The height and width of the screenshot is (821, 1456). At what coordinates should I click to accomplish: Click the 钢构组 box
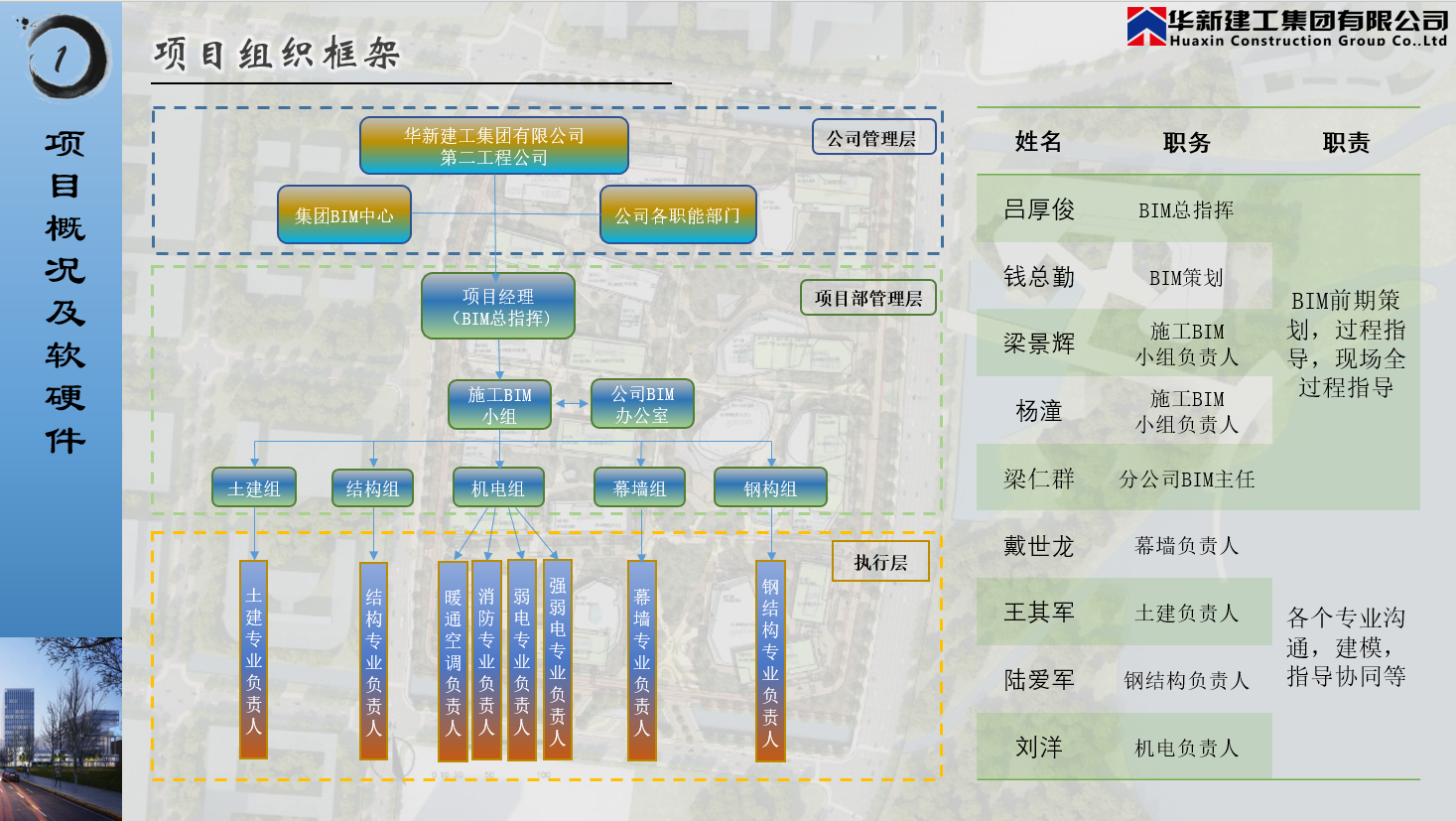click(770, 487)
